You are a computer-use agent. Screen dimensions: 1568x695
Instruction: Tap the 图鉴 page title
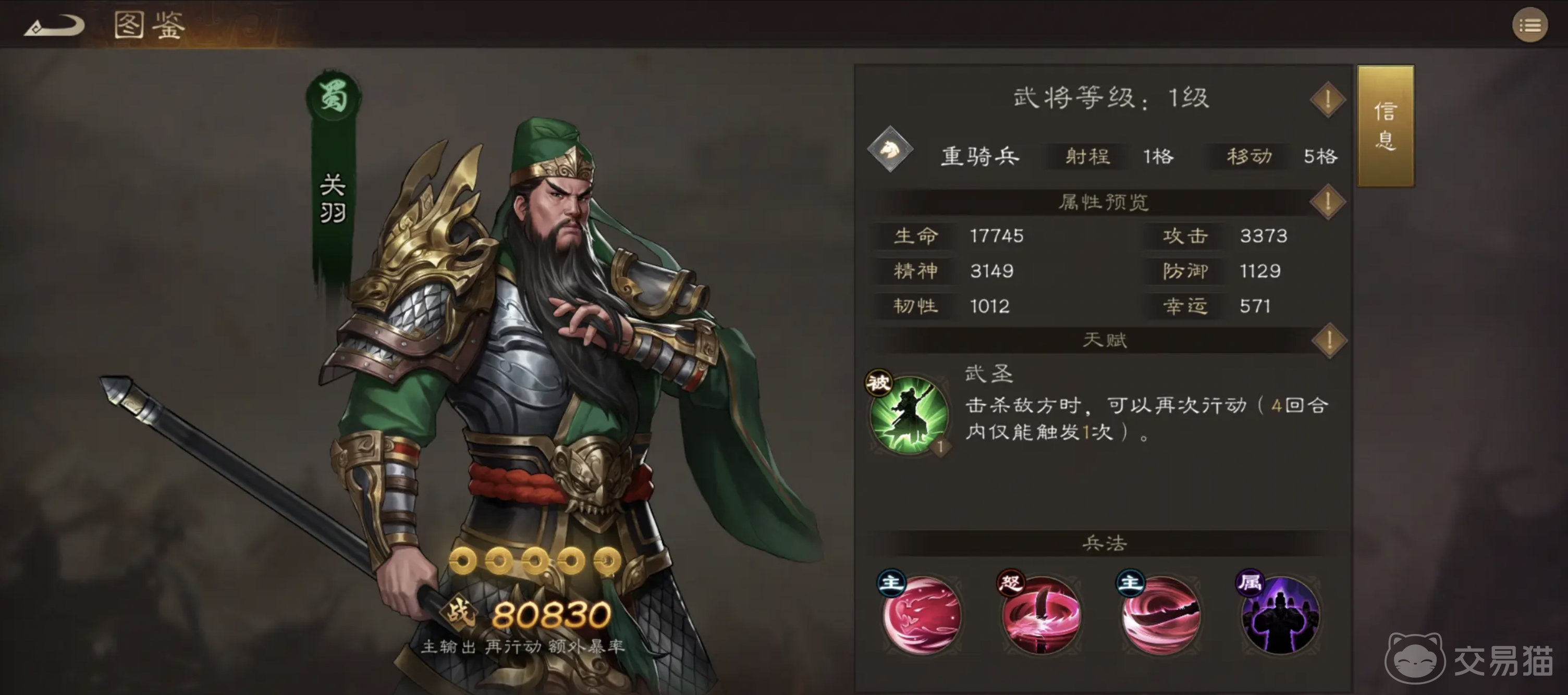tap(150, 26)
